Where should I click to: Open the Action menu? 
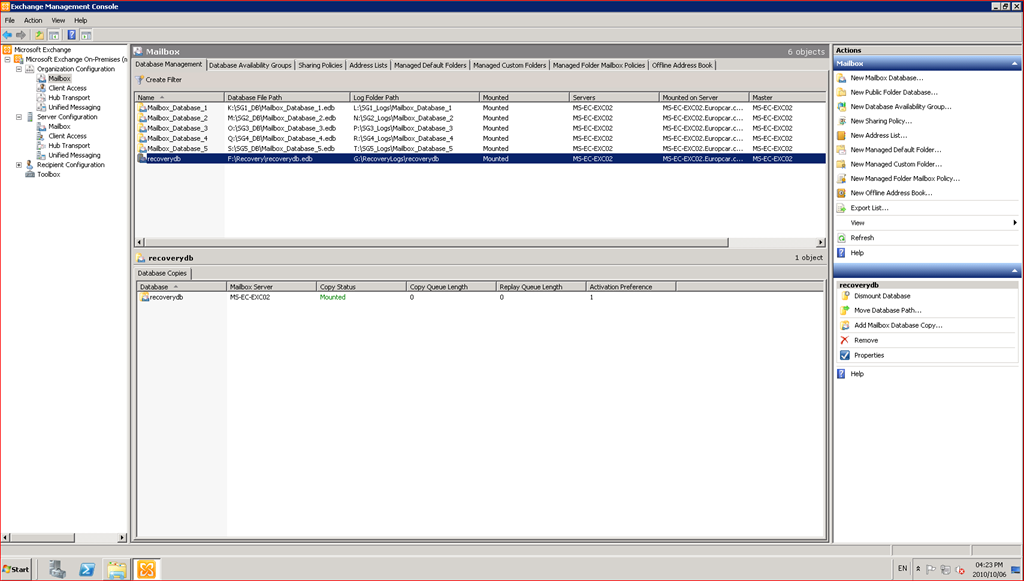click(x=33, y=20)
